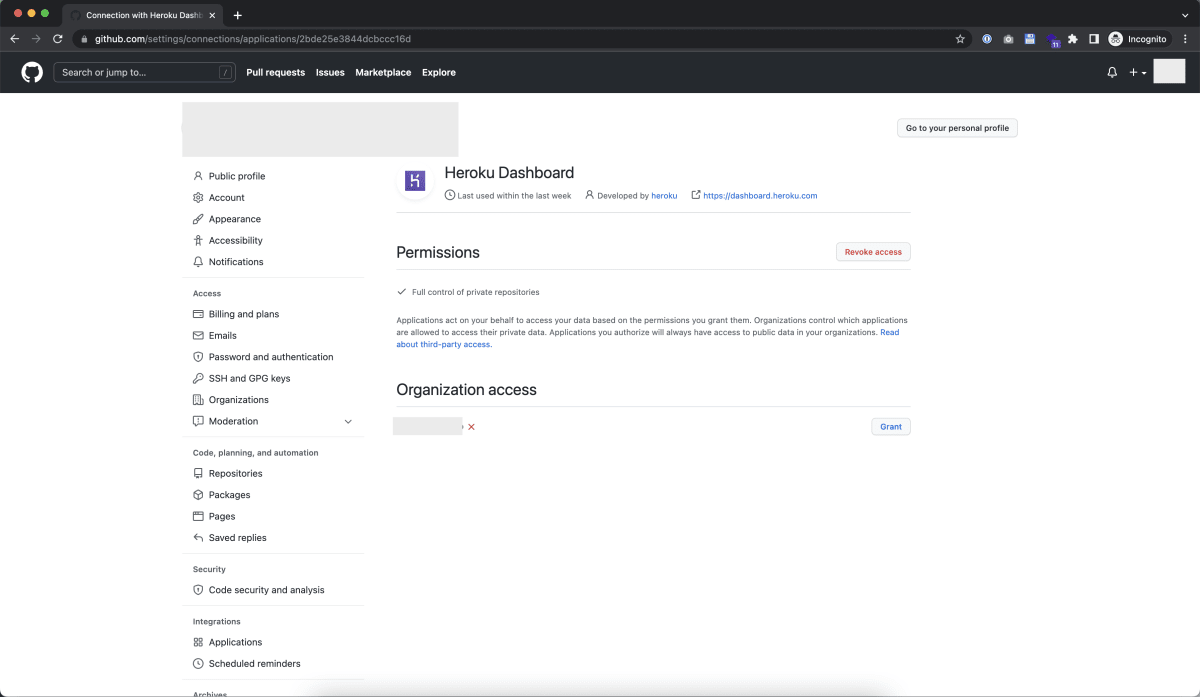Open Applications settings page
This screenshot has width=1200, height=697.
(x=236, y=643)
